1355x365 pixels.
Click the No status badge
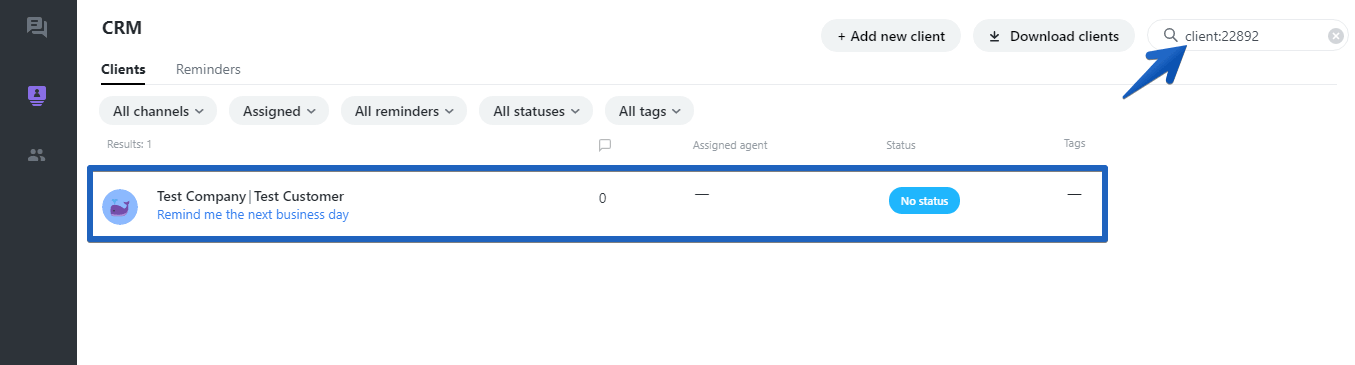pyautogui.click(x=924, y=201)
